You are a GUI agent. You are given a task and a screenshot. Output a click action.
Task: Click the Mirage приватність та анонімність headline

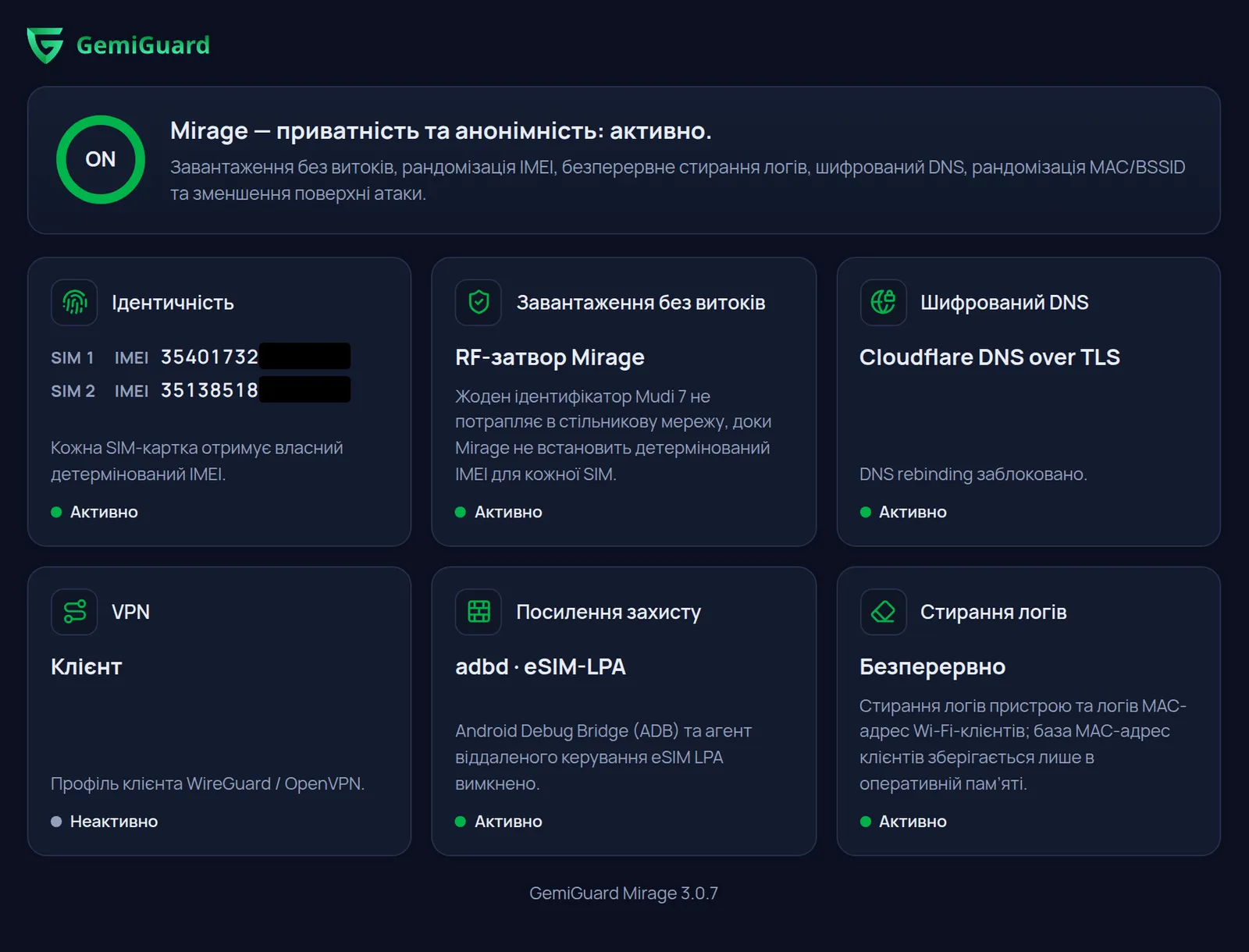click(440, 130)
